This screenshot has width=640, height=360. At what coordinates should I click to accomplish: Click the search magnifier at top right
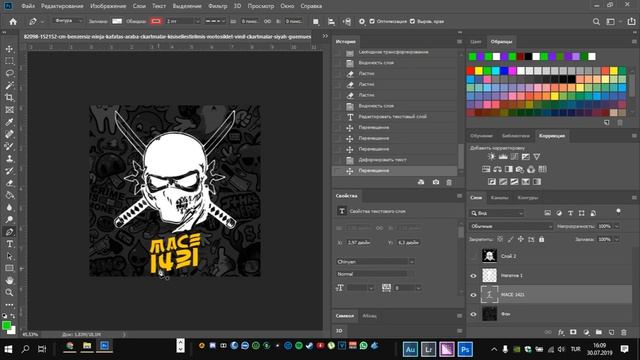pos(596,22)
